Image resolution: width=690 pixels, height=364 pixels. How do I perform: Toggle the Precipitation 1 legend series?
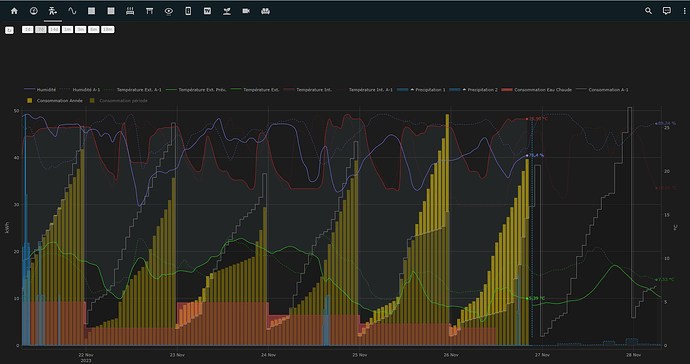[x=421, y=90]
